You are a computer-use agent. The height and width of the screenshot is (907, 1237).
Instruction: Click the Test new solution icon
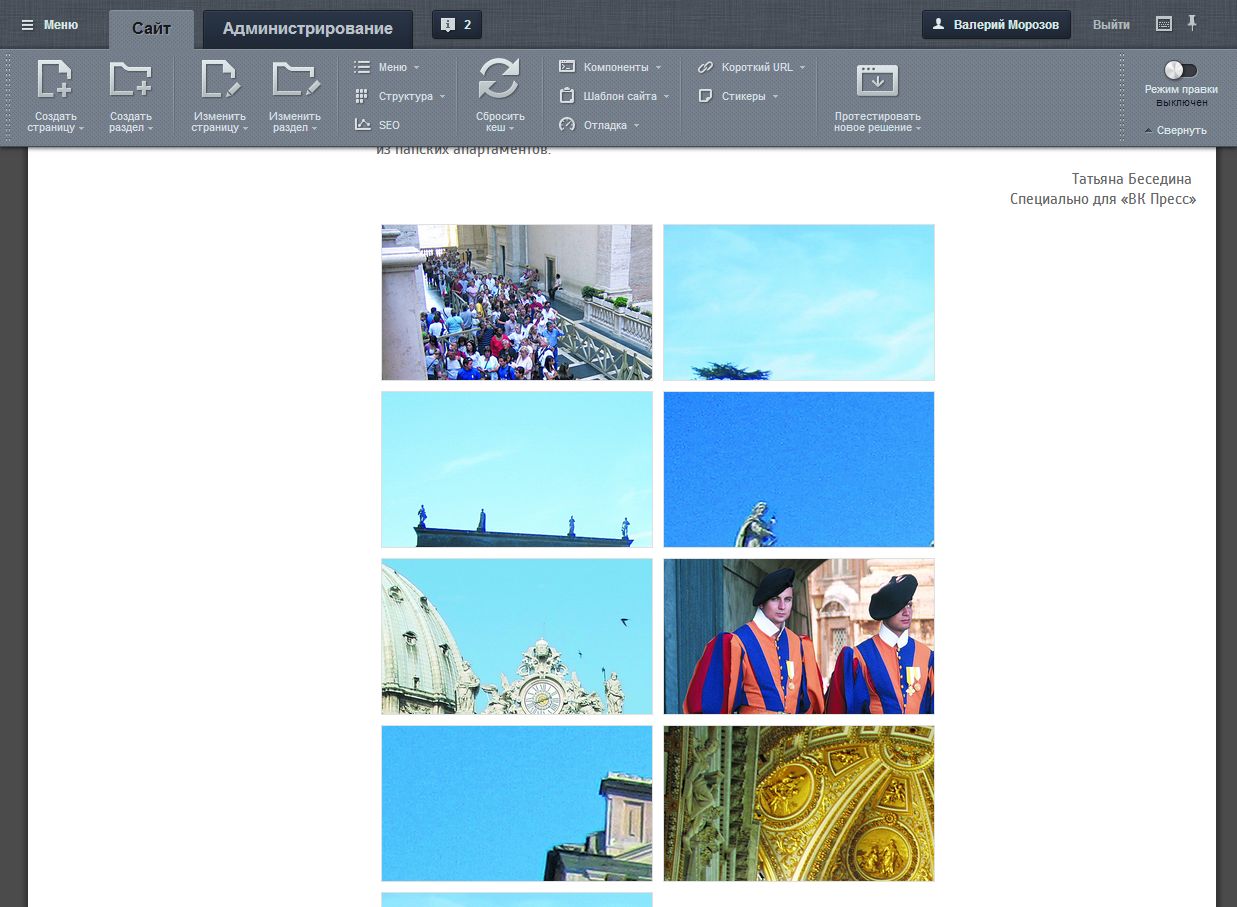(x=877, y=80)
